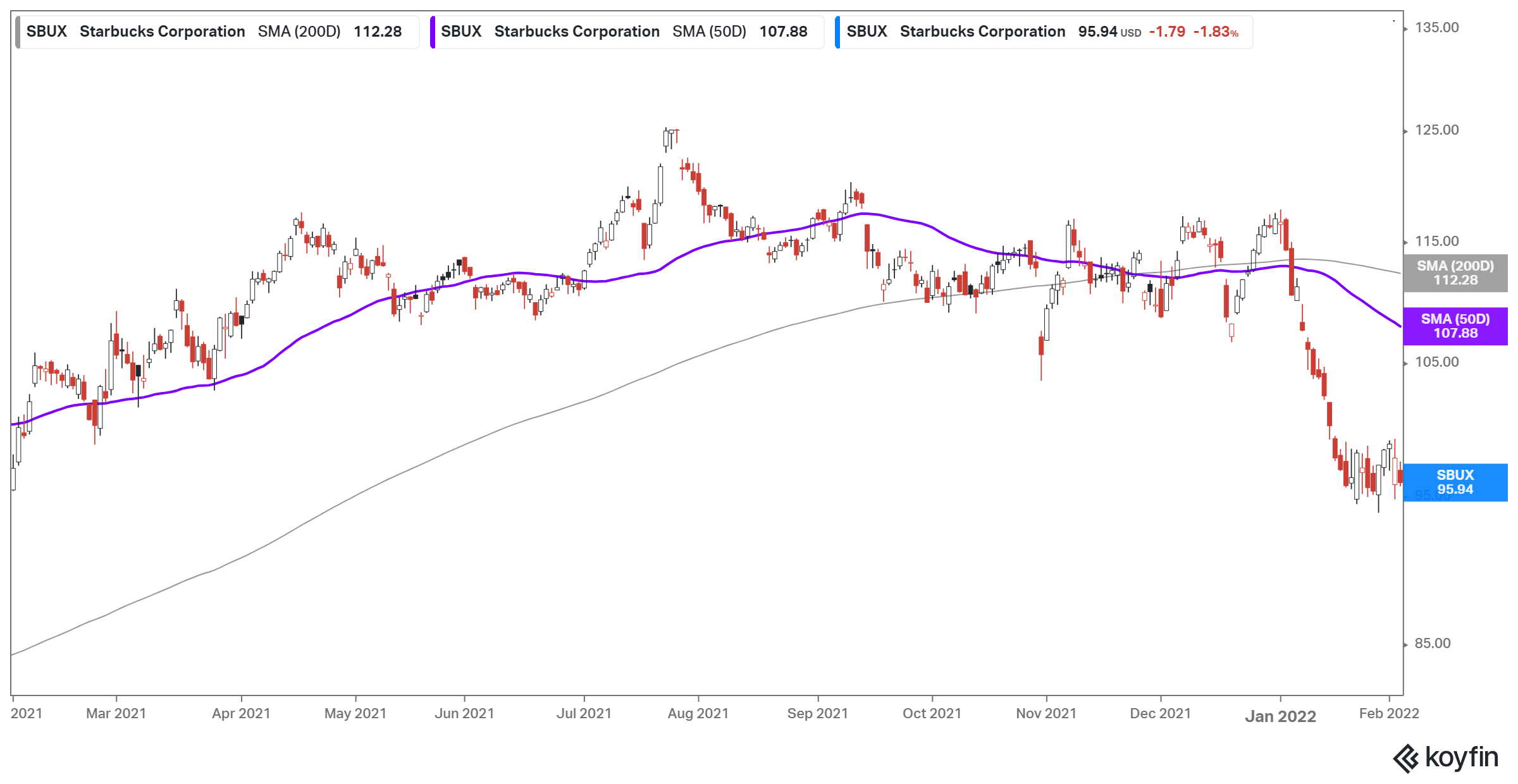
Task: Click the koyfin wordmark text
Action: tap(1462, 757)
